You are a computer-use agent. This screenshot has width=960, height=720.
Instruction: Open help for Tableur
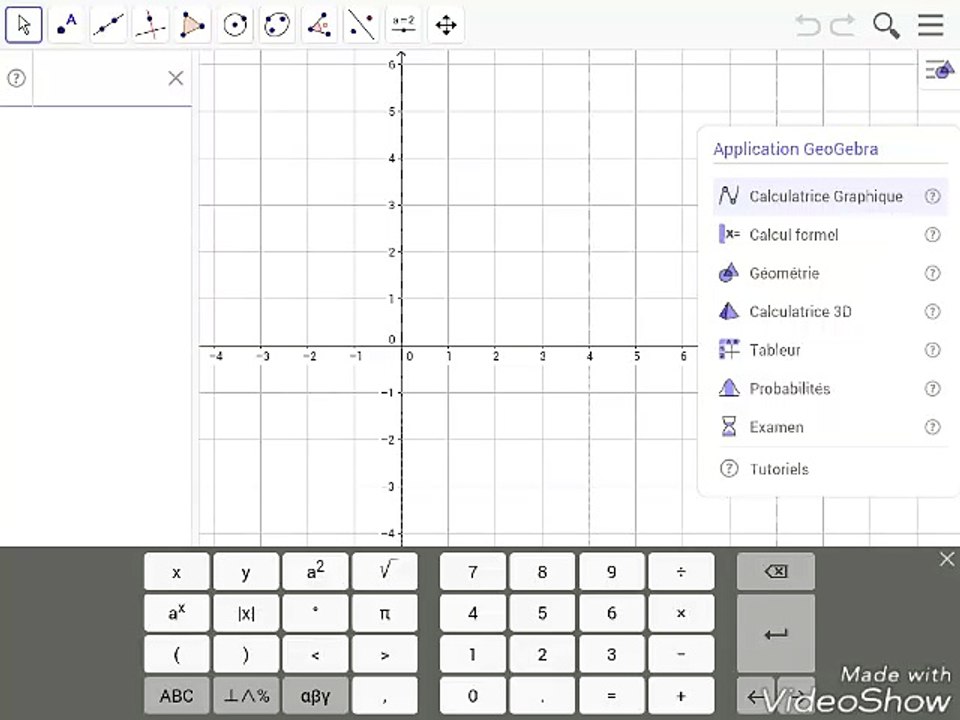coord(932,350)
